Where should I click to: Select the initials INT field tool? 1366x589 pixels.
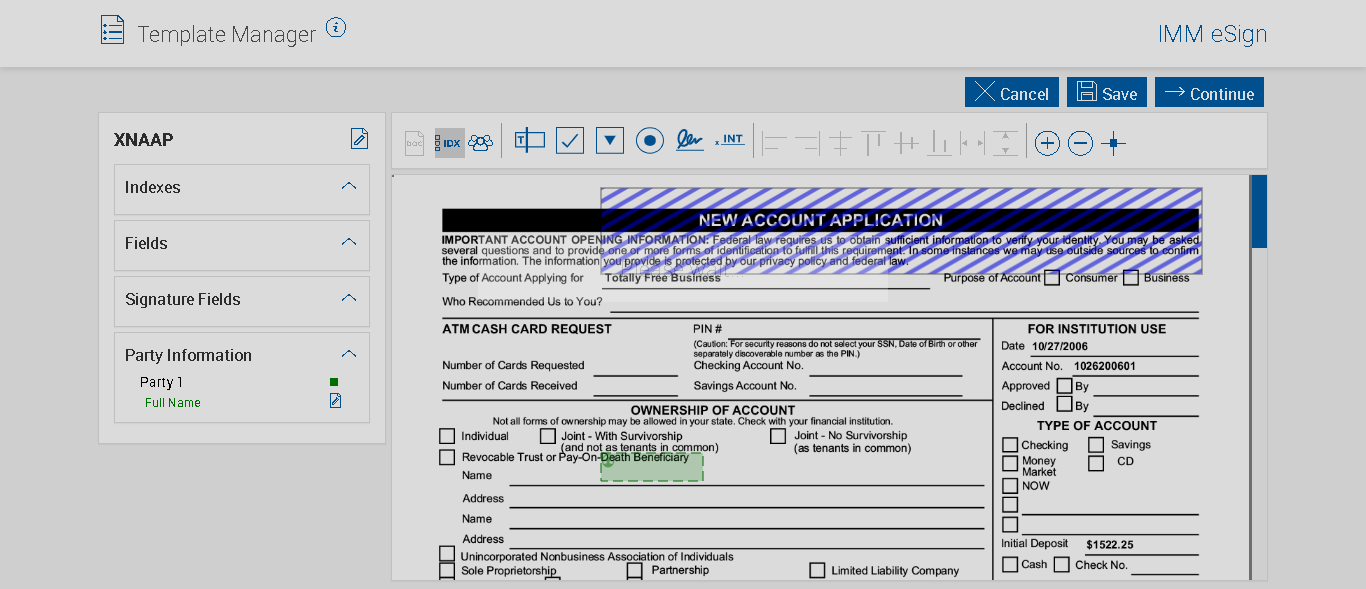pos(730,140)
